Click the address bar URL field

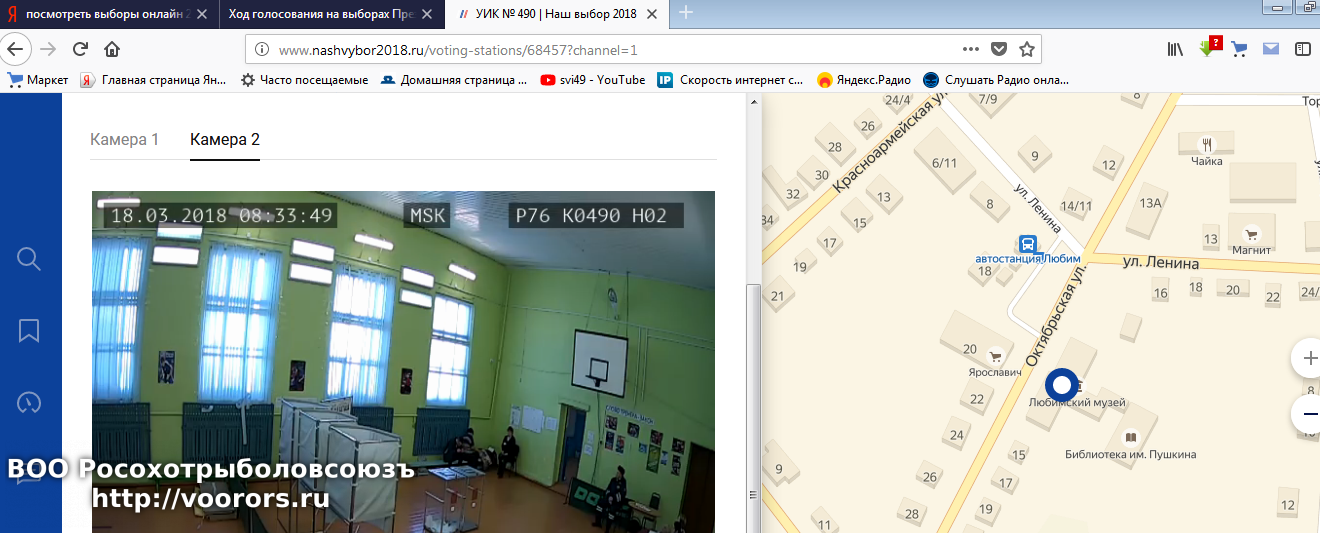coord(600,49)
